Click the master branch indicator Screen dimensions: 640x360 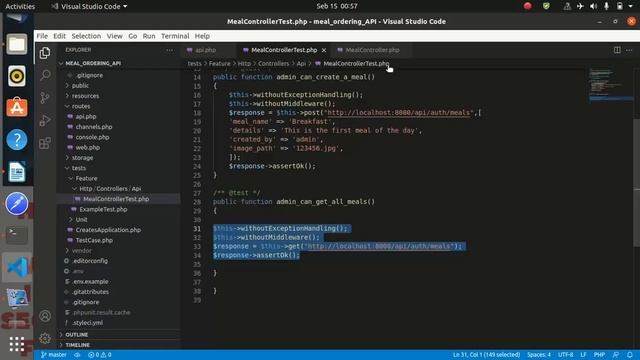pos(54,355)
